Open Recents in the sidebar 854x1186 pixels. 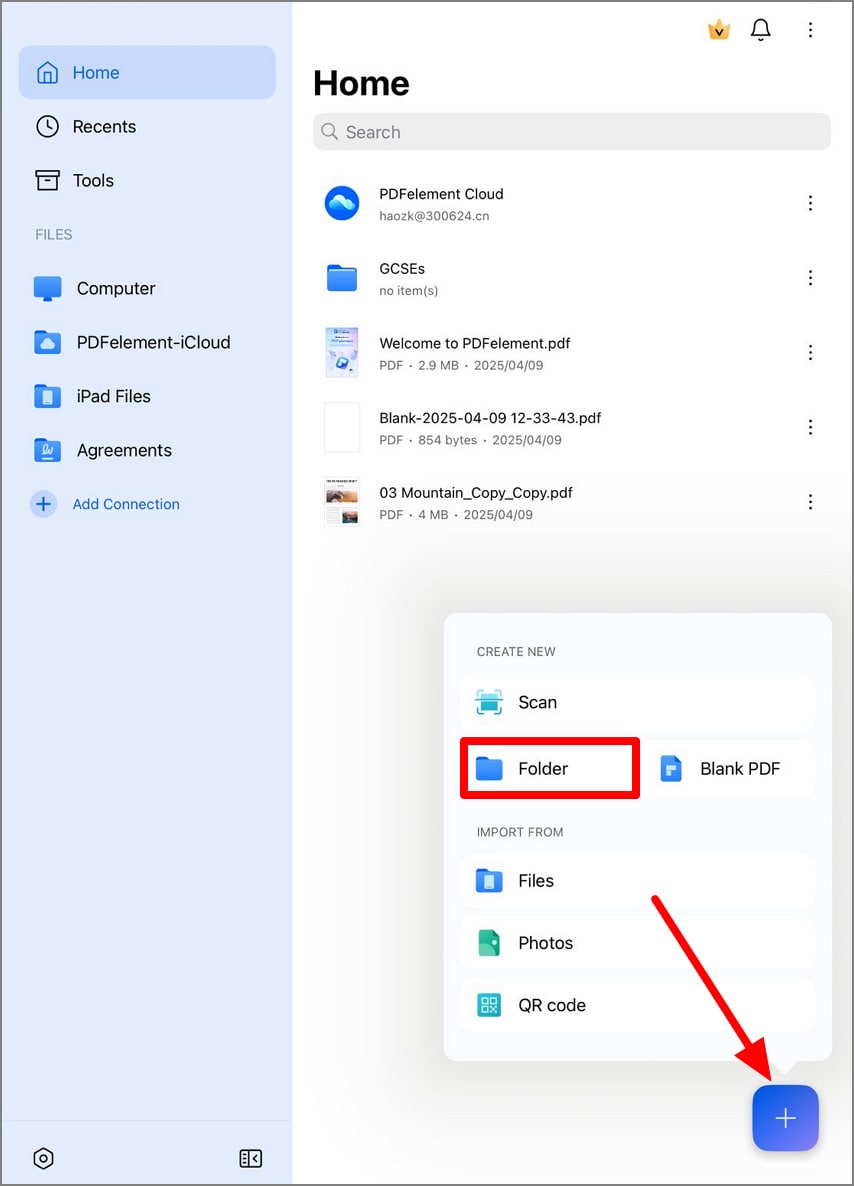pyautogui.click(x=147, y=126)
